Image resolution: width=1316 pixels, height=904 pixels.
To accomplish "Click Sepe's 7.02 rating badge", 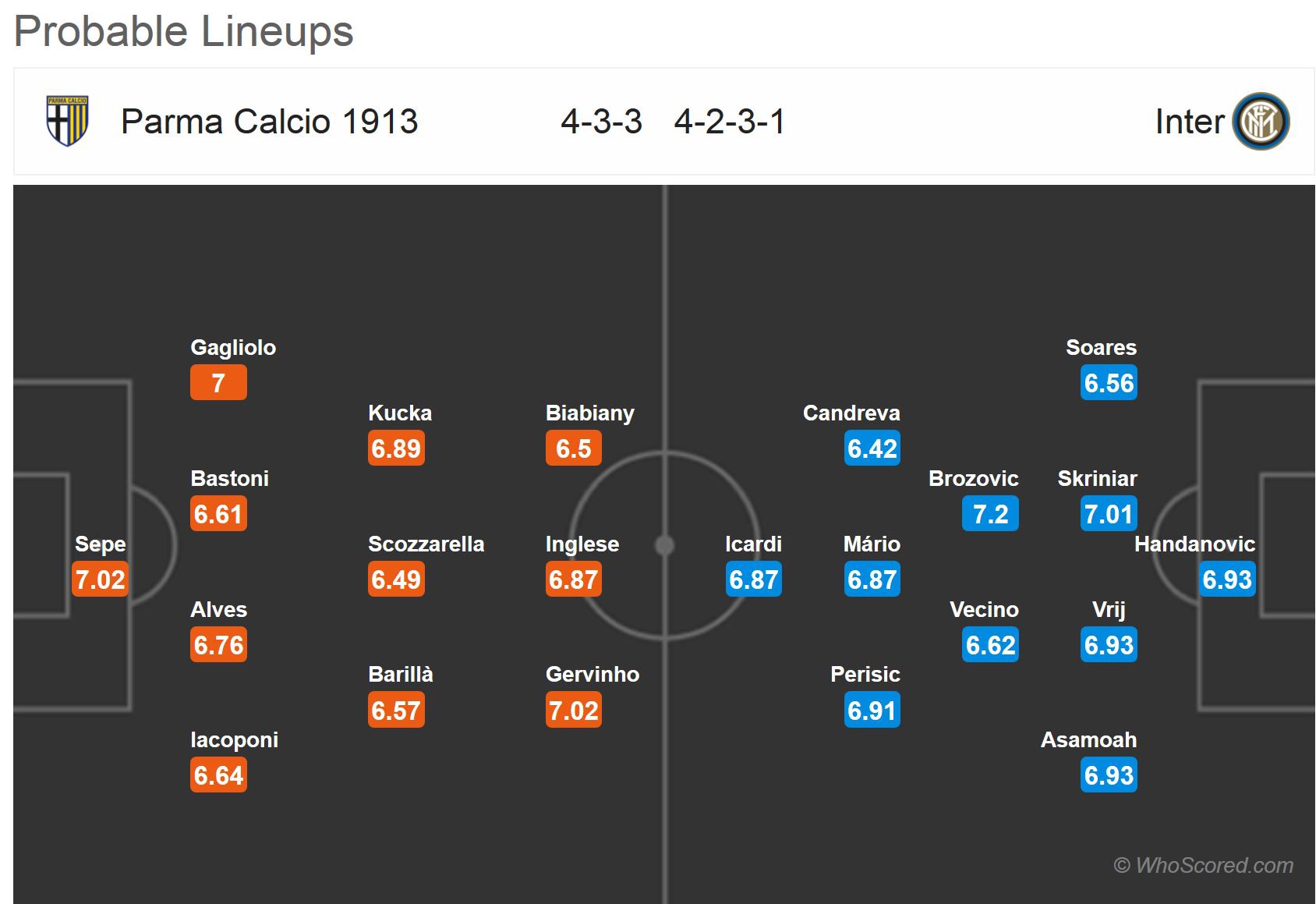I will point(100,580).
